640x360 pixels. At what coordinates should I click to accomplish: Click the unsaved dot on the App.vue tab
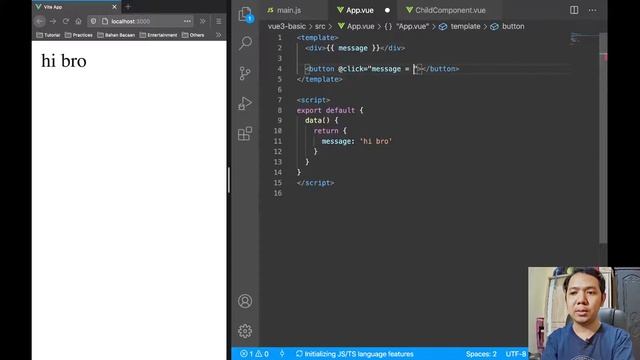pos(387,10)
